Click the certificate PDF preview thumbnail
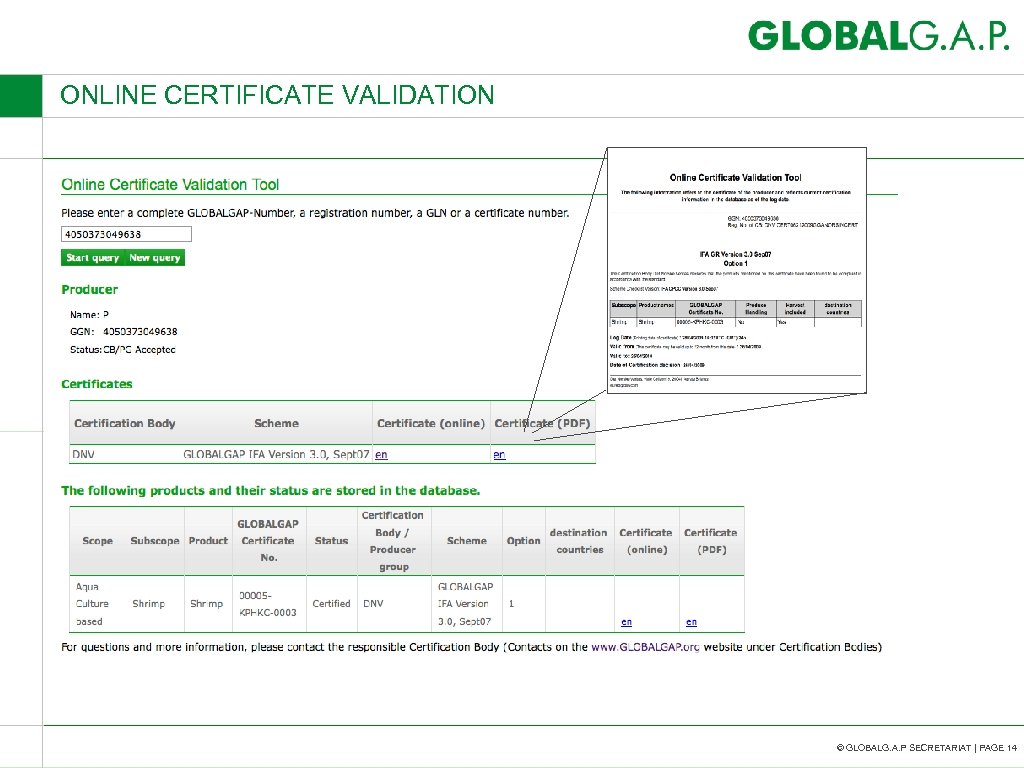This screenshot has width=1024, height=768. click(x=737, y=270)
